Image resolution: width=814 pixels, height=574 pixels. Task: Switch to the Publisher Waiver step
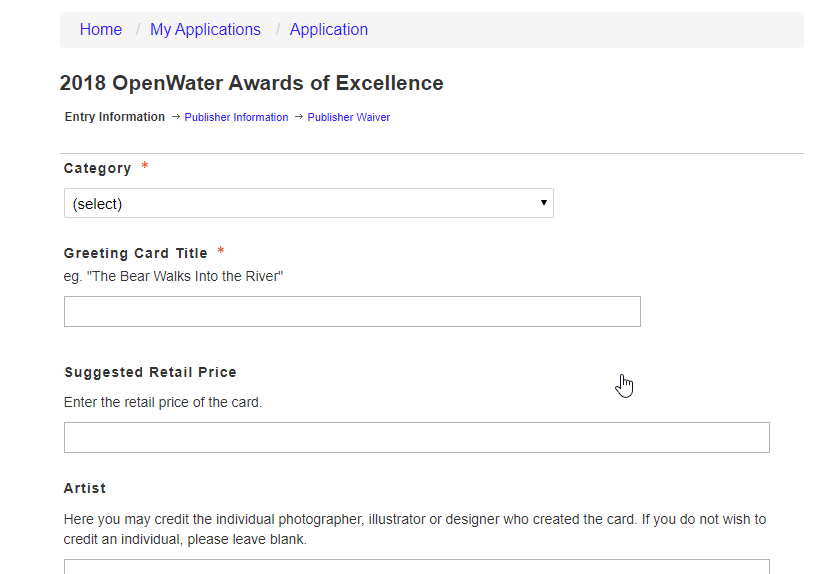pyautogui.click(x=348, y=117)
